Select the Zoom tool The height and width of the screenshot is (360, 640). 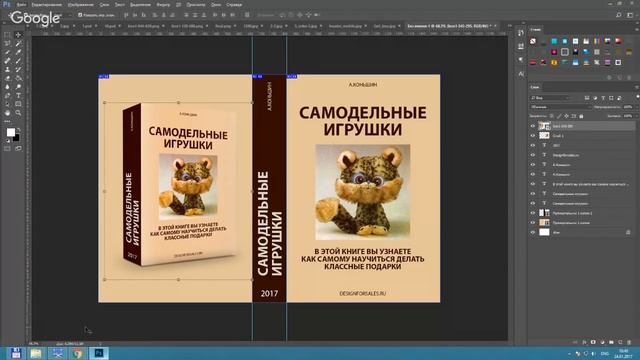click(18, 113)
